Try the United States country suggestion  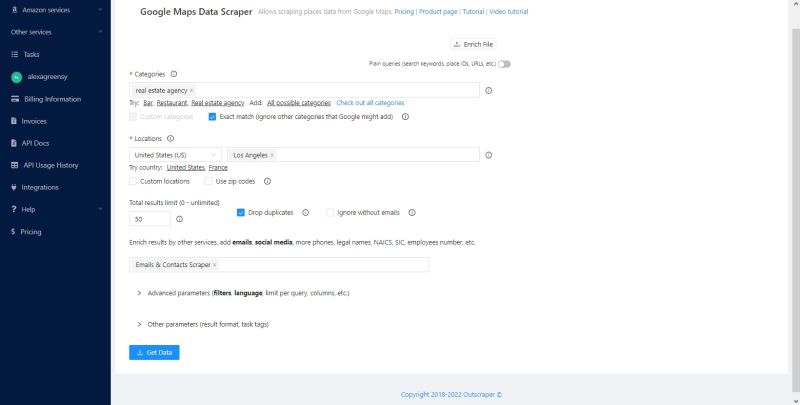click(186, 168)
